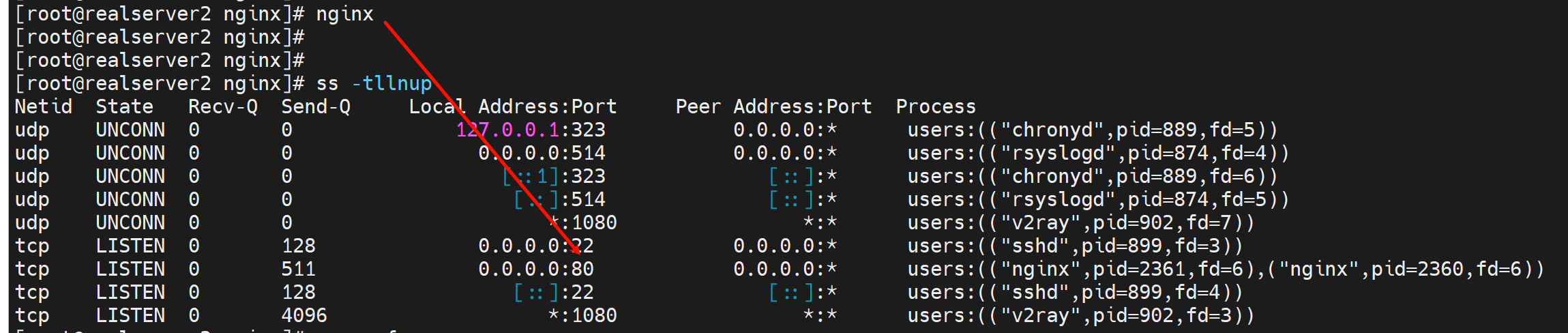This screenshot has height=333, width=1568.
Task: Click the 0.0.0.0:80 local address entry
Action: click(536, 270)
